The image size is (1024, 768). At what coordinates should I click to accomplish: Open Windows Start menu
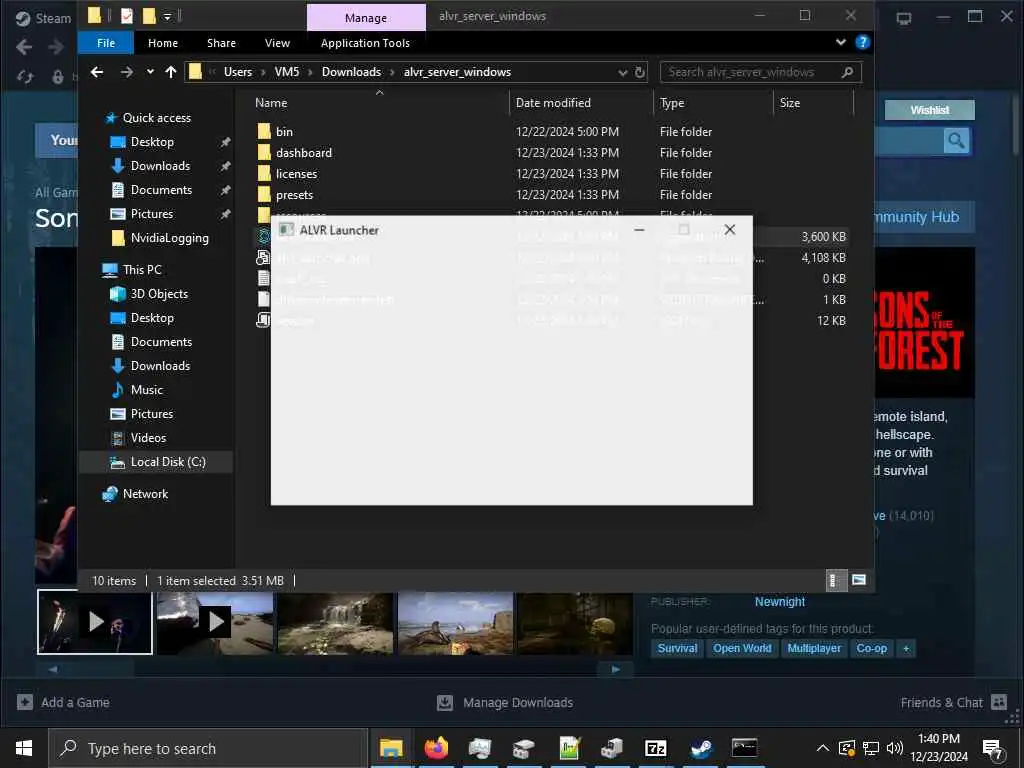24,748
